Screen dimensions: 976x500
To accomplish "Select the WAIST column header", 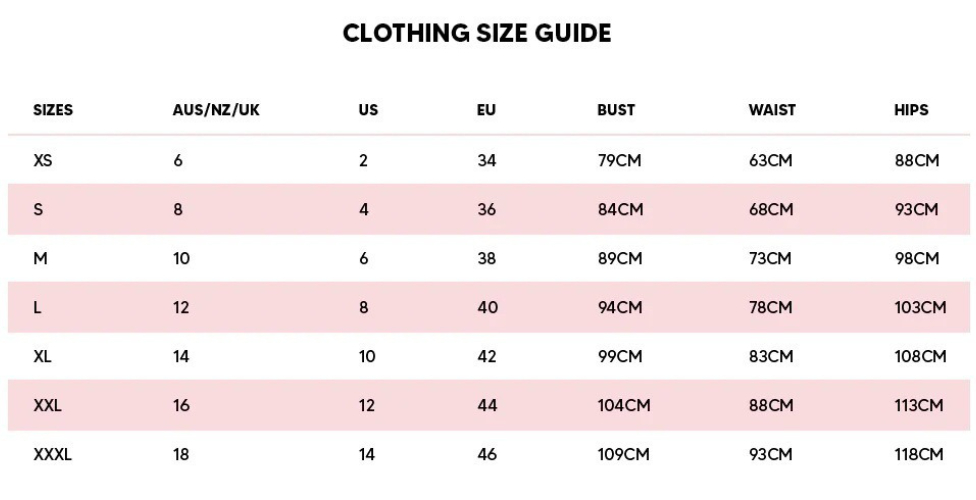I will pyautogui.click(x=772, y=110).
